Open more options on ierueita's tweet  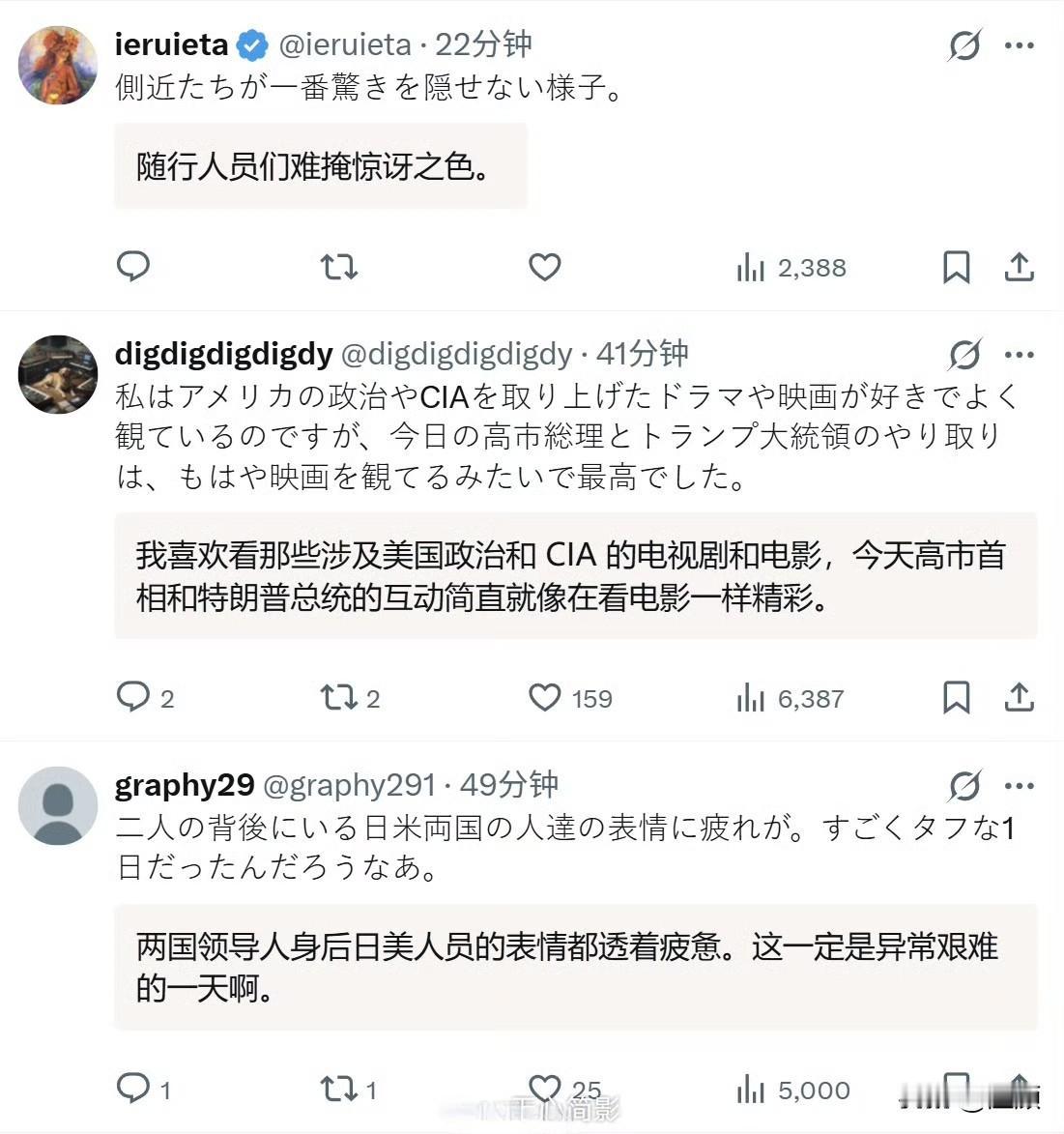click(x=1020, y=45)
